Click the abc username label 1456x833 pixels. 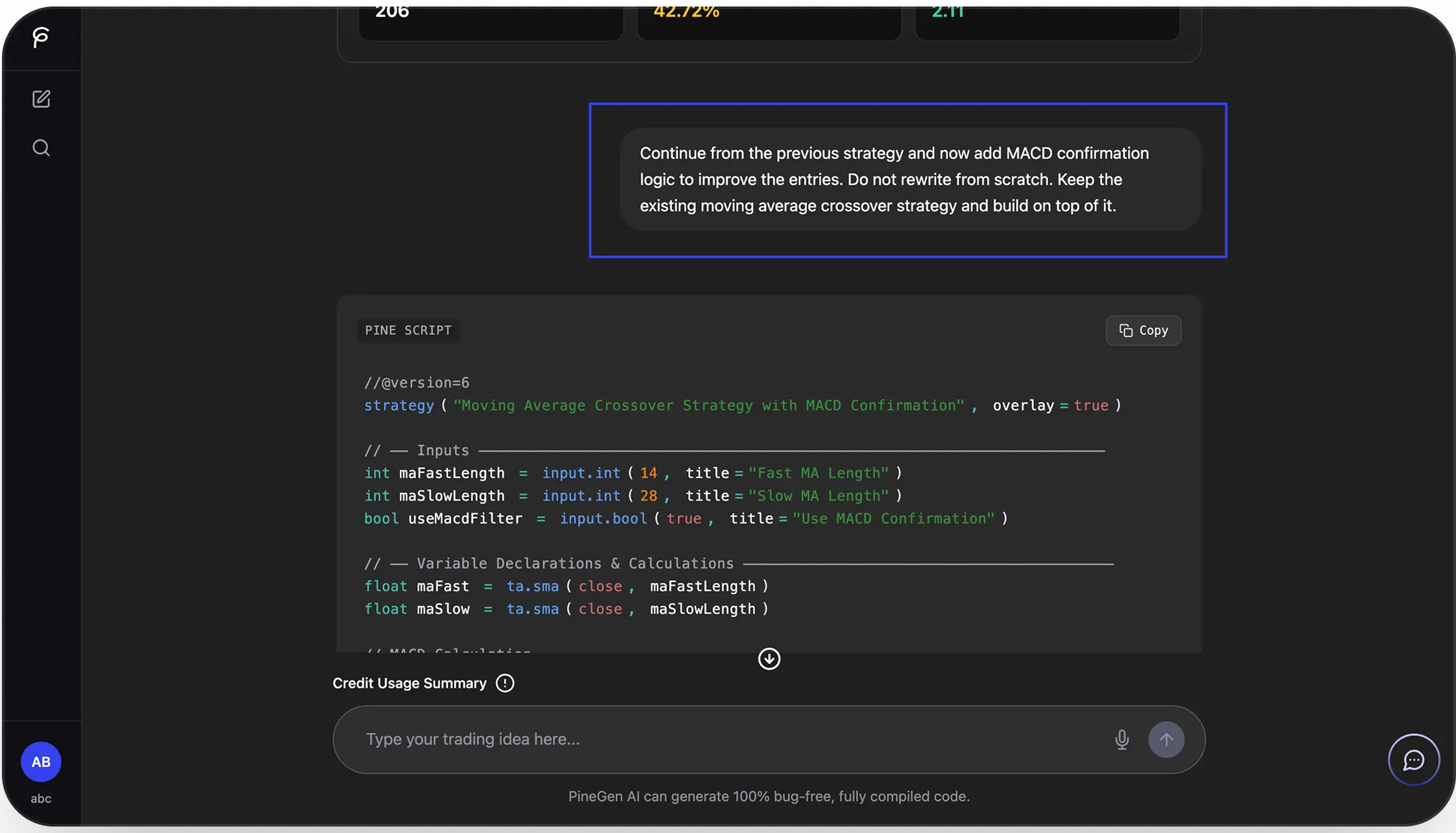point(41,799)
